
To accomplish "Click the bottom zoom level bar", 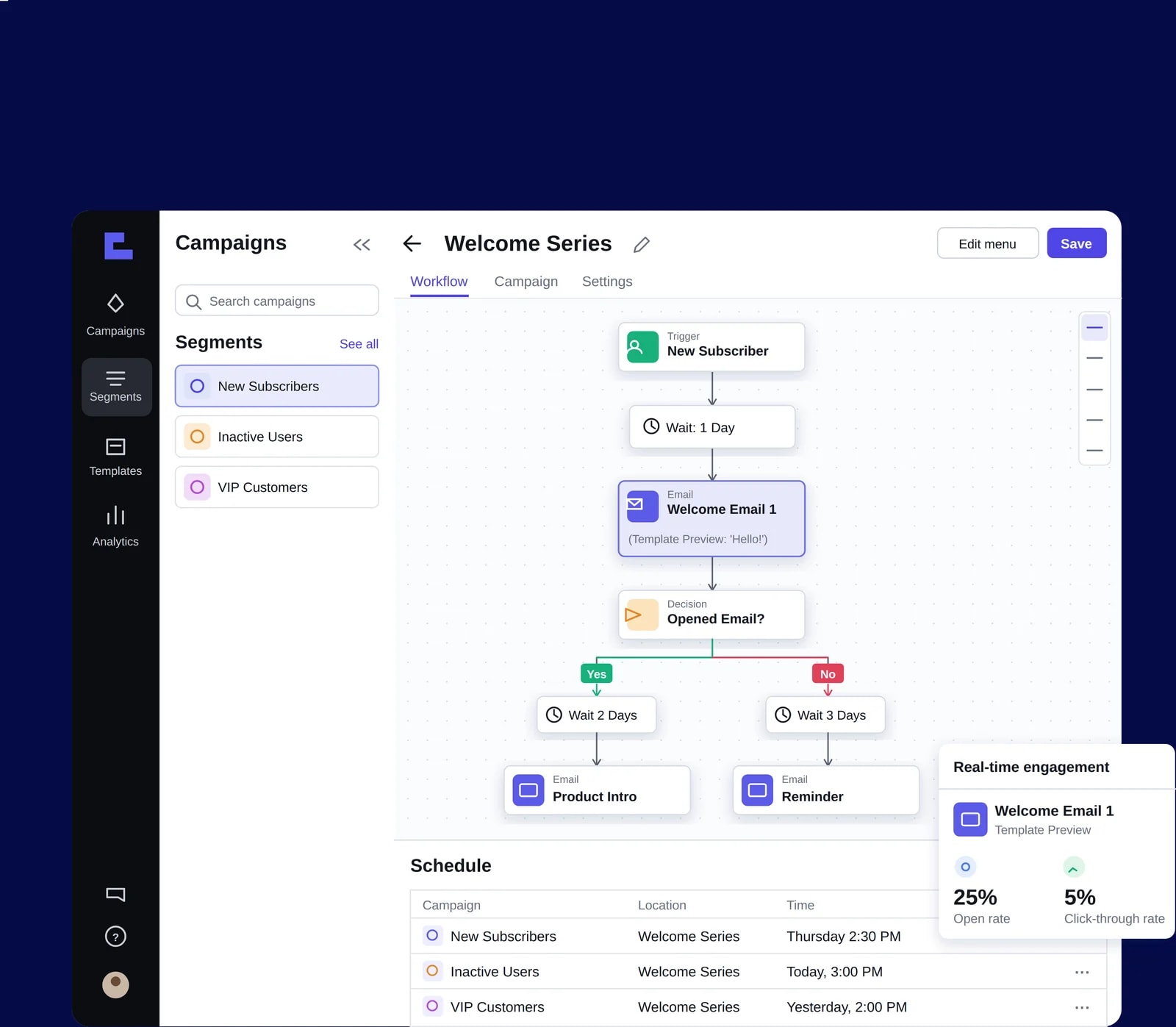I will coord(1094,451).
